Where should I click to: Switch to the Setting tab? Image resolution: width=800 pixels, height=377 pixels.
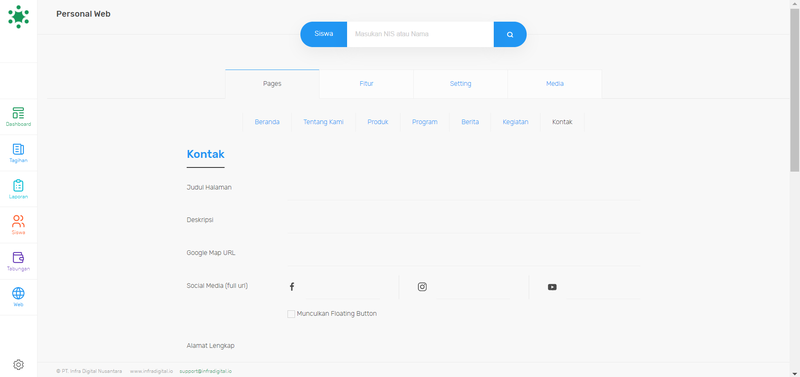[x=460, y=84]
